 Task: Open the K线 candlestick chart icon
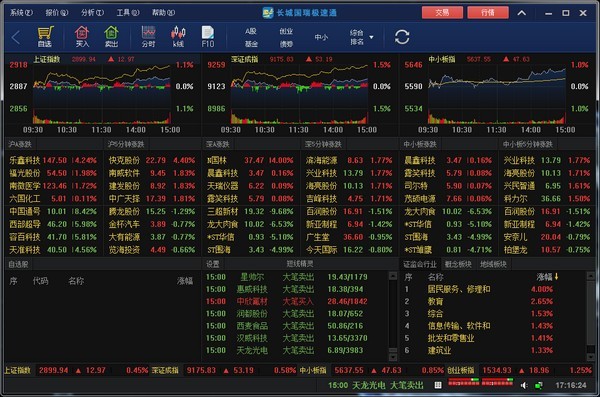pos(178,37)
